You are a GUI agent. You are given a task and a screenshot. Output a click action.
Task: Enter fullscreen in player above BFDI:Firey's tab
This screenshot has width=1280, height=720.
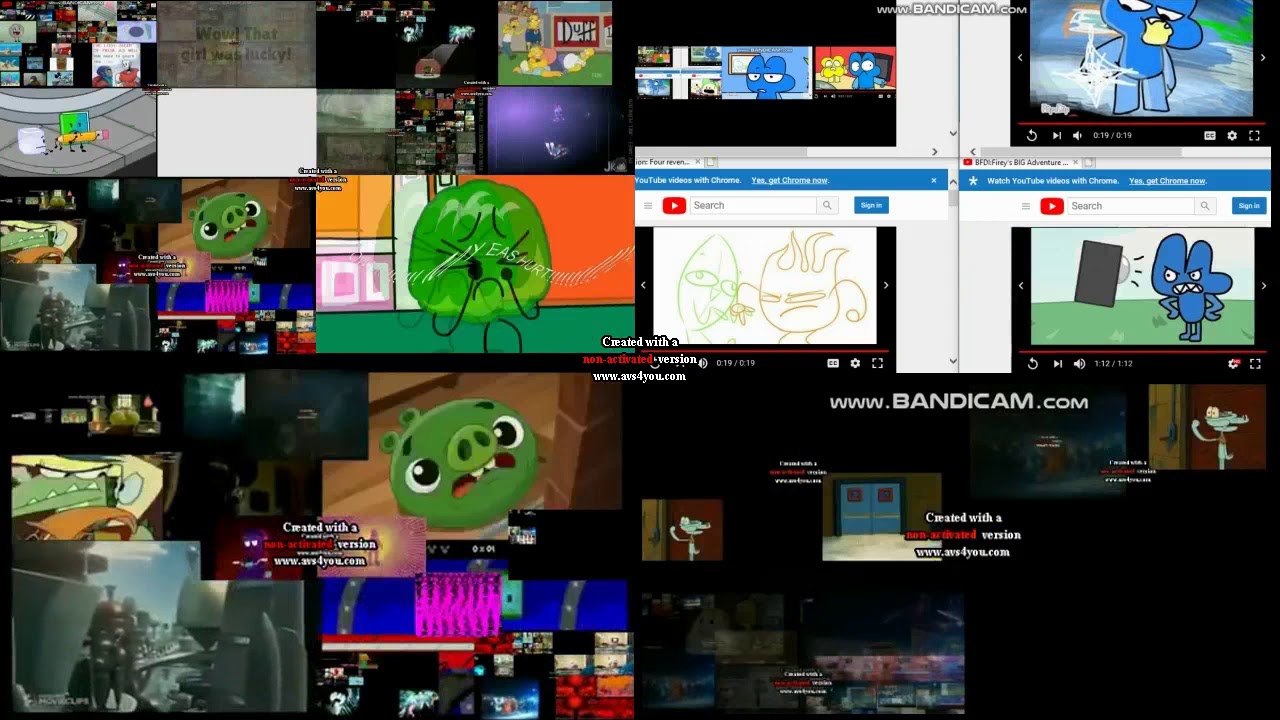(1254, 135)
